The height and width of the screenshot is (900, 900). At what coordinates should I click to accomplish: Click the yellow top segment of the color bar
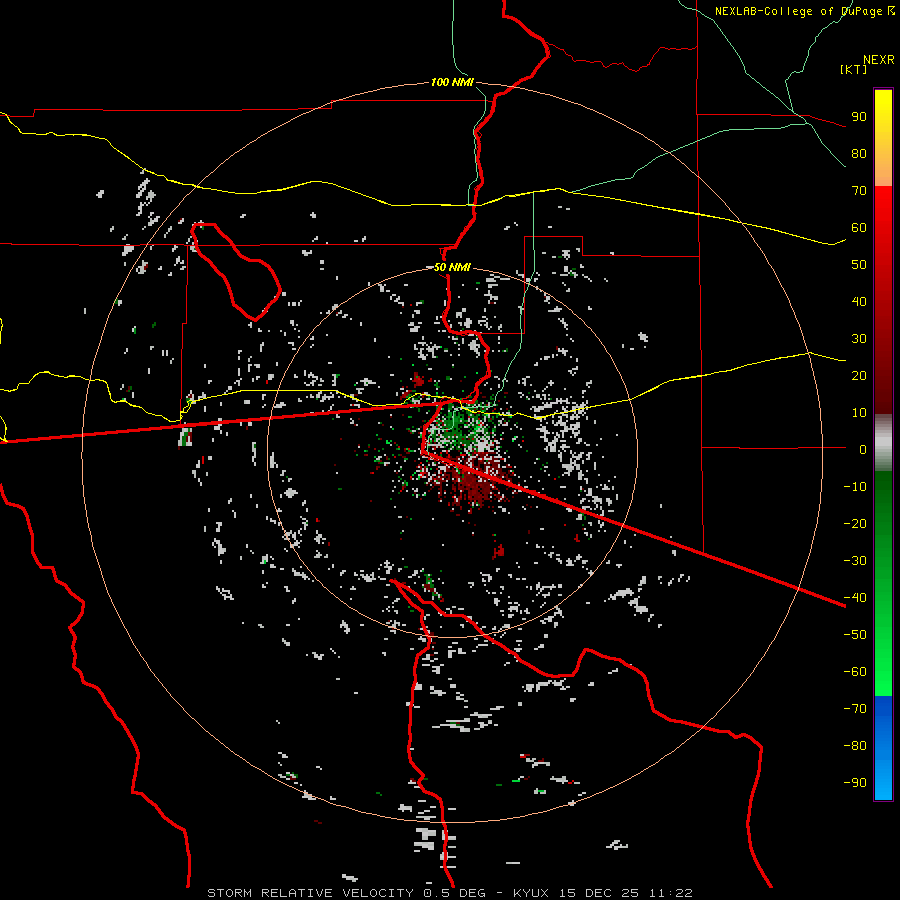883,138
